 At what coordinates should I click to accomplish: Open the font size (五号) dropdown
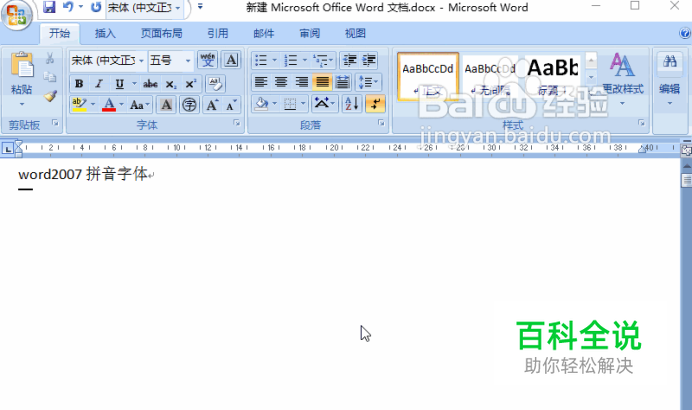point(188,60)
